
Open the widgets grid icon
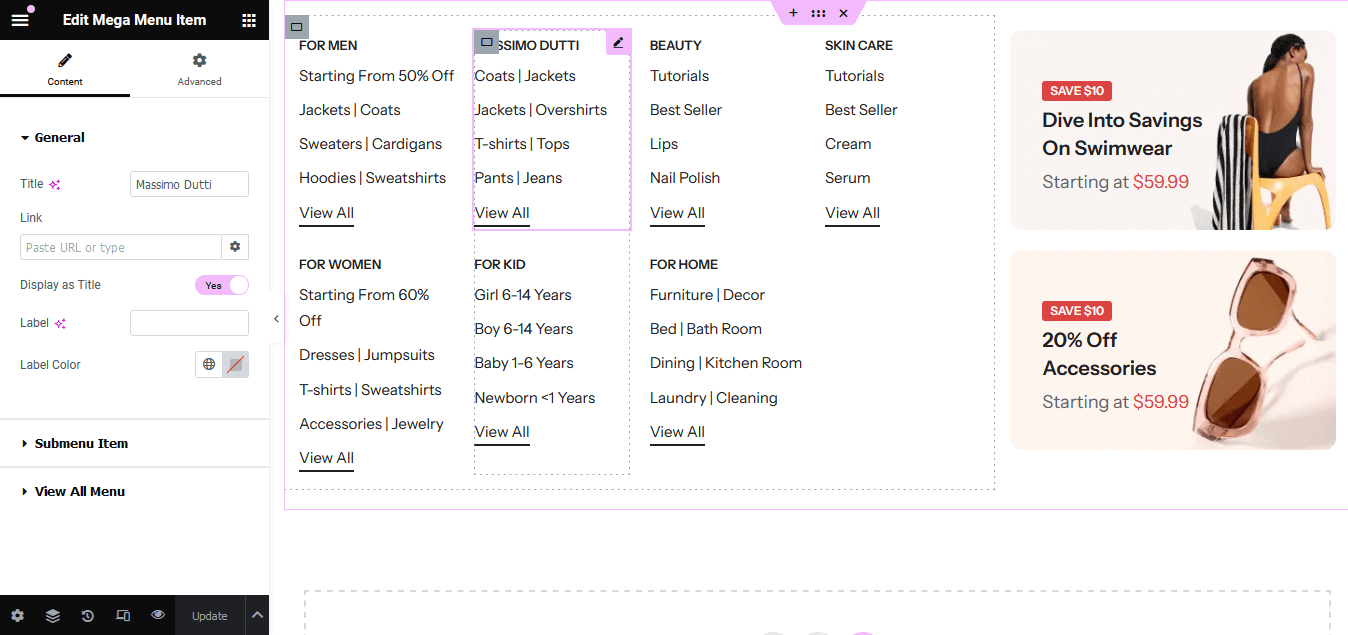(x=248, y=20)
